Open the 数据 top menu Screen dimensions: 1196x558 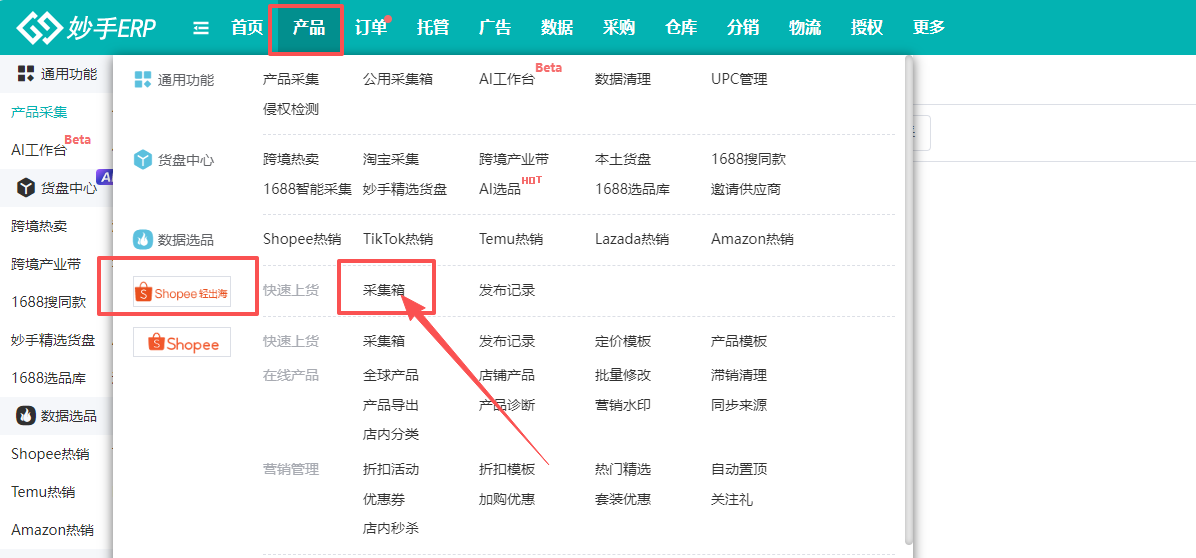pyautogui.click(x=557, y=28)
